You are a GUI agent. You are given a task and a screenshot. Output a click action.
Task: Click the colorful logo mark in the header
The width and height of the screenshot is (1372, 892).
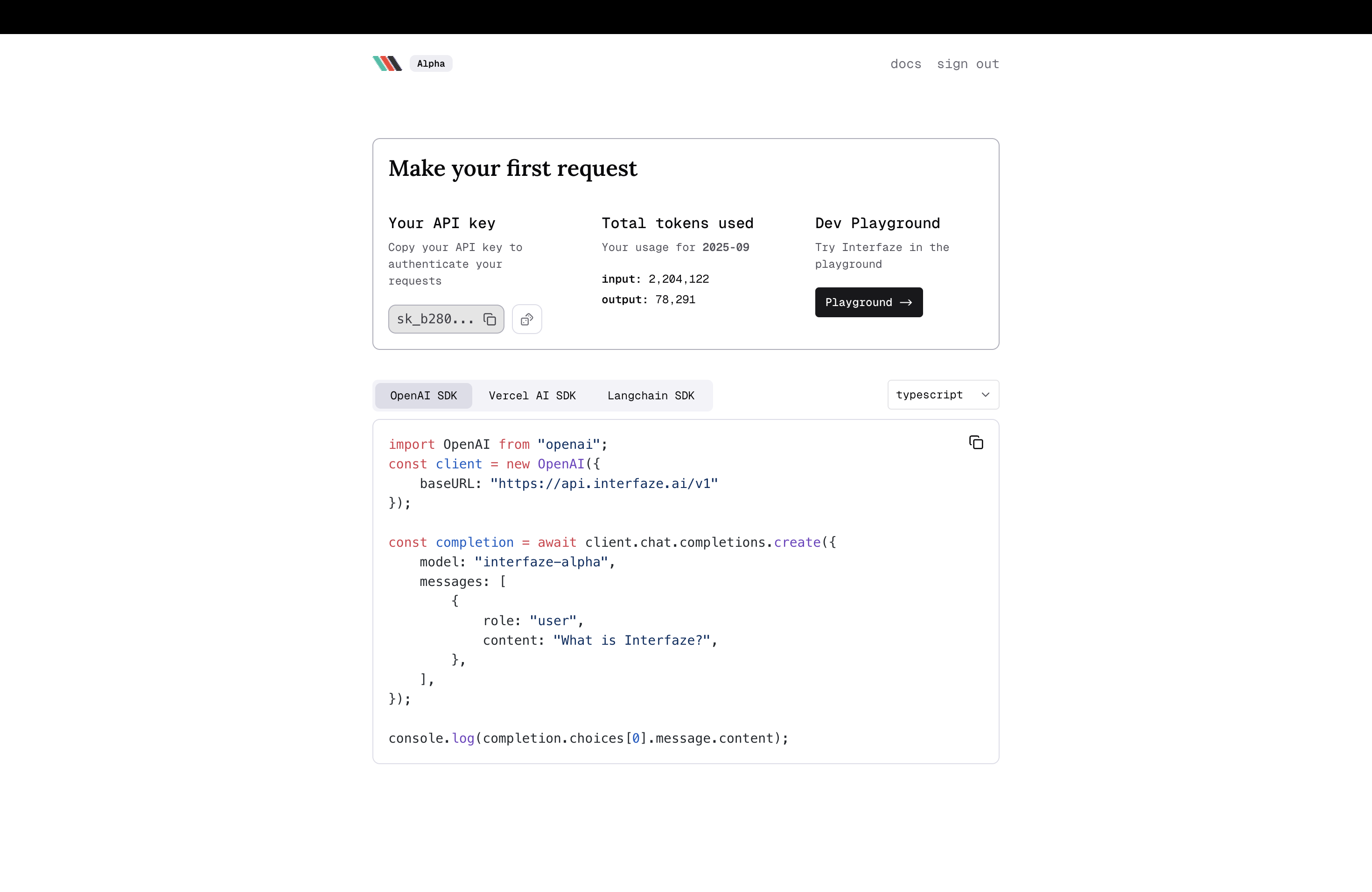pos(387,63)
